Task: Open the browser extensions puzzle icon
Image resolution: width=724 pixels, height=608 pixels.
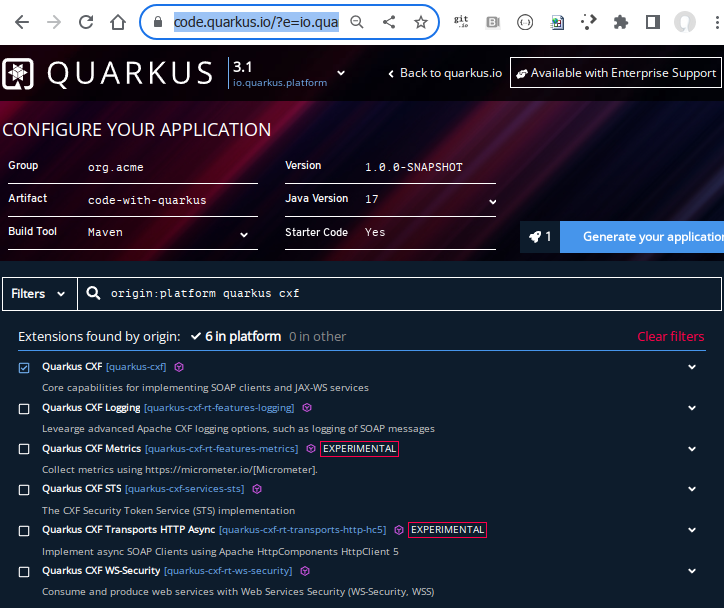Action: point(621,22)
